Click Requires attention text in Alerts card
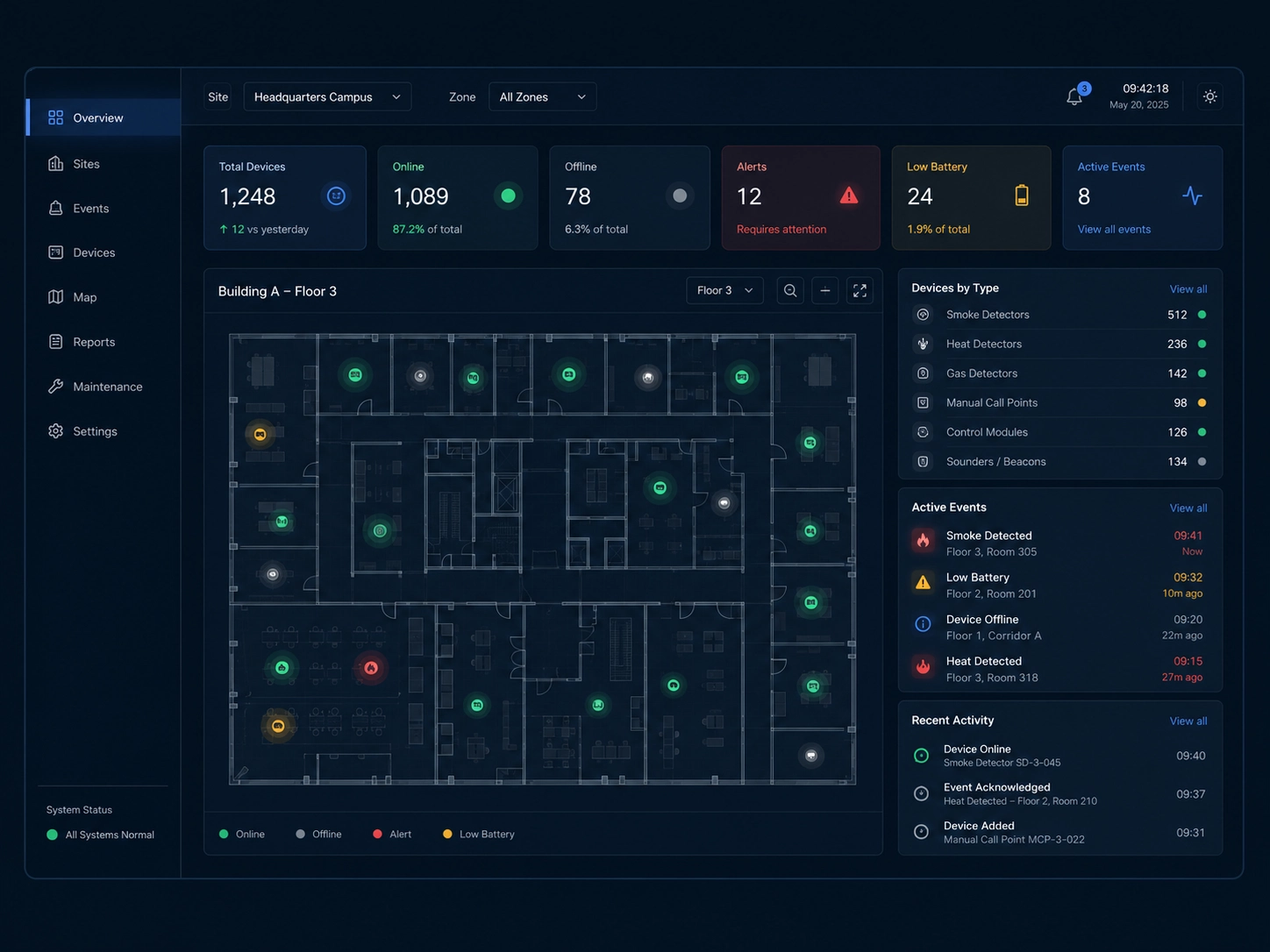This screenshot has width=1270, height=952. pos(781,230)
